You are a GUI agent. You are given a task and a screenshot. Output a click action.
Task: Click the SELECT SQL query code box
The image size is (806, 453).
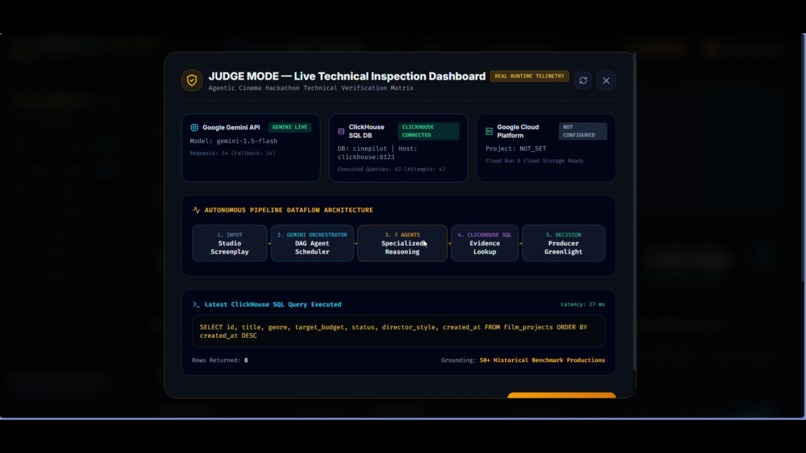[x=398, y=331]
